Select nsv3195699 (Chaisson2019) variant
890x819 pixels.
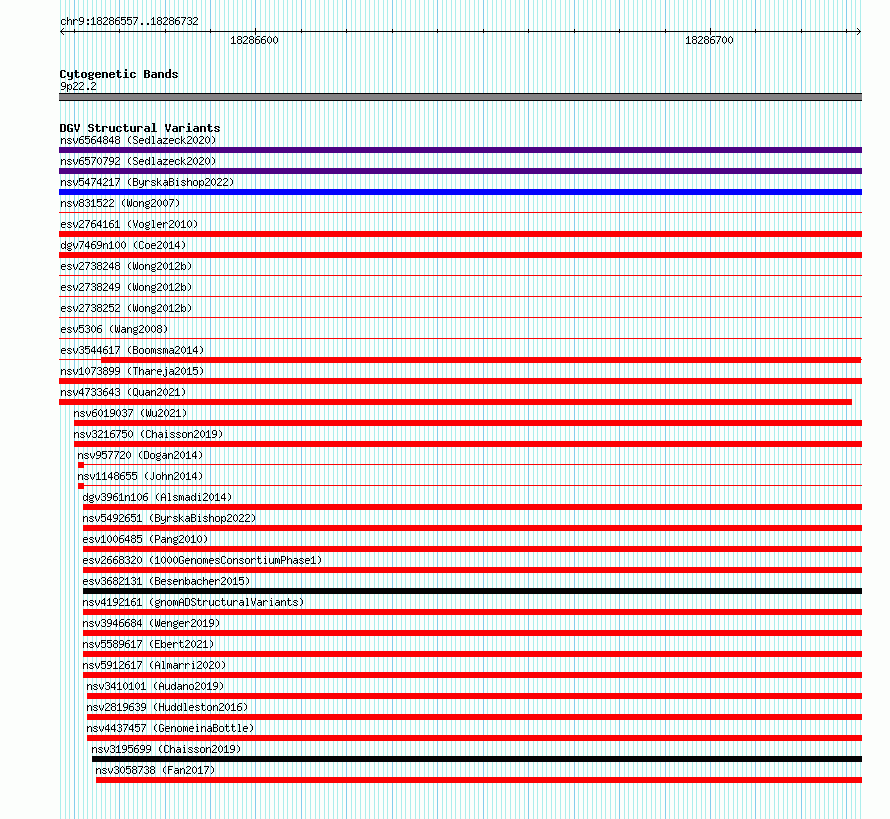coord(166,749)
